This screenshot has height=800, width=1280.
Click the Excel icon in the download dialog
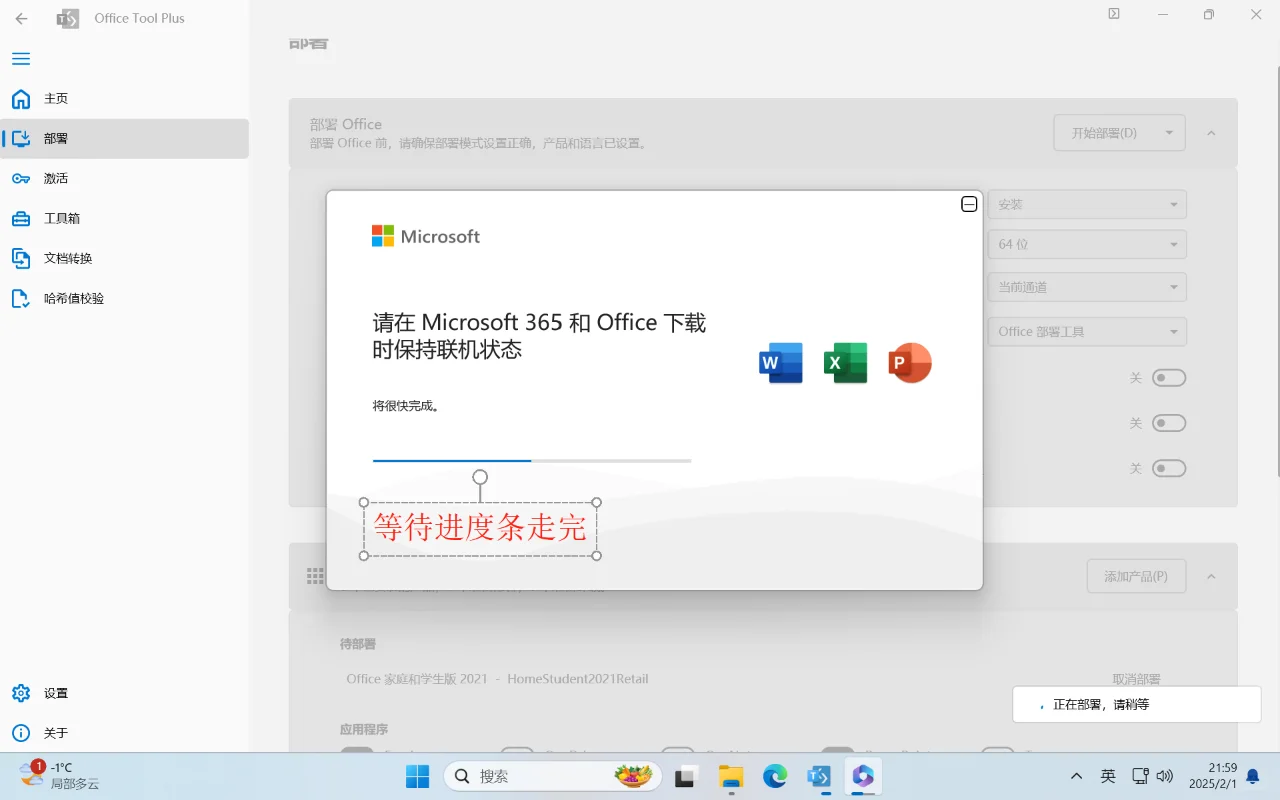(x=845, y=363)
